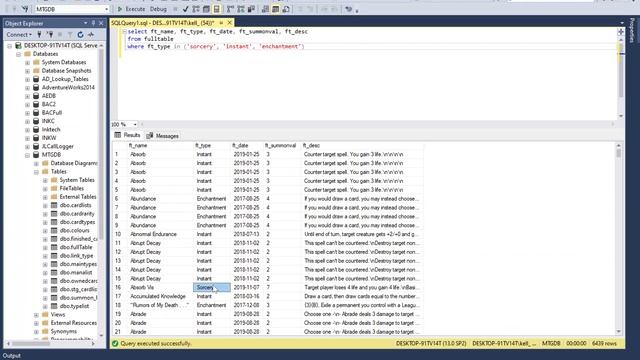Select the dbo.cardlists table
640x360 pixels.
pos(76,205)
